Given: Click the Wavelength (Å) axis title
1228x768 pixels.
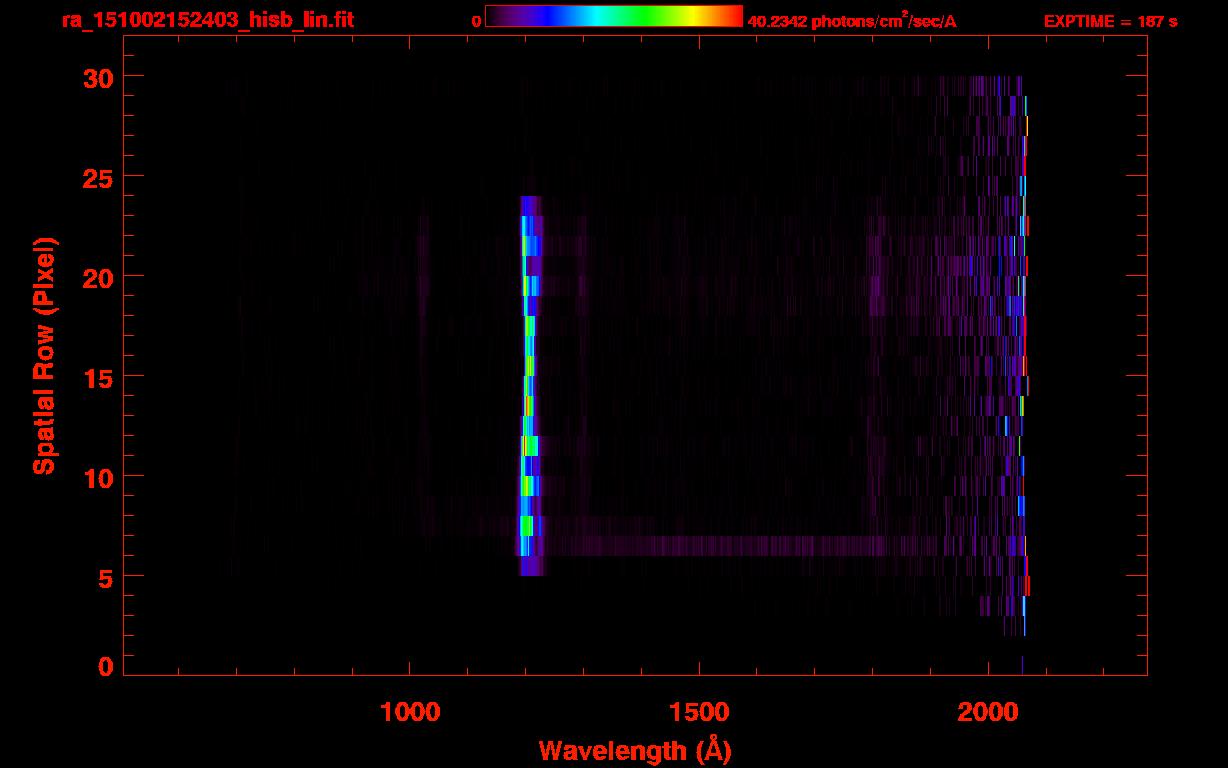Looking at the screenshot, I should coord(635,750).
